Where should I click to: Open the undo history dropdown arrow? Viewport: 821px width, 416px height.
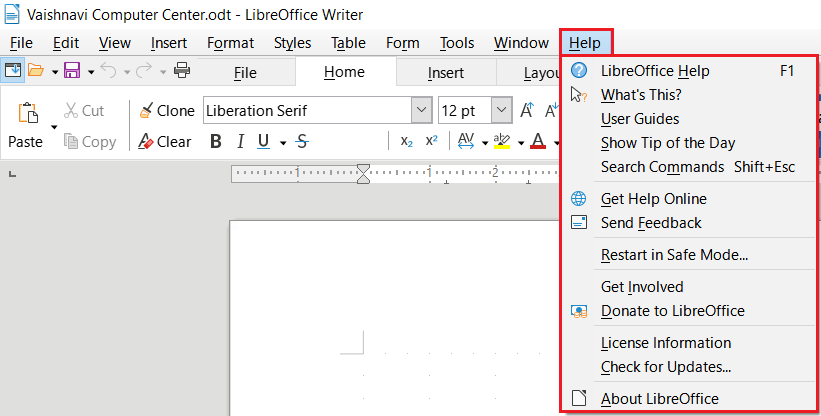coord(127,72)
